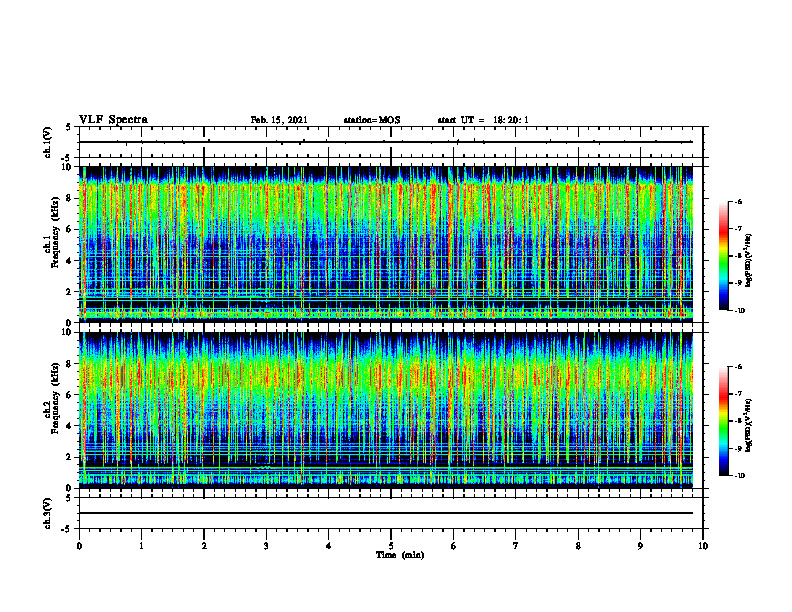Click the time axis tick label "1"
792x612 pixels.
coord(141,546)
